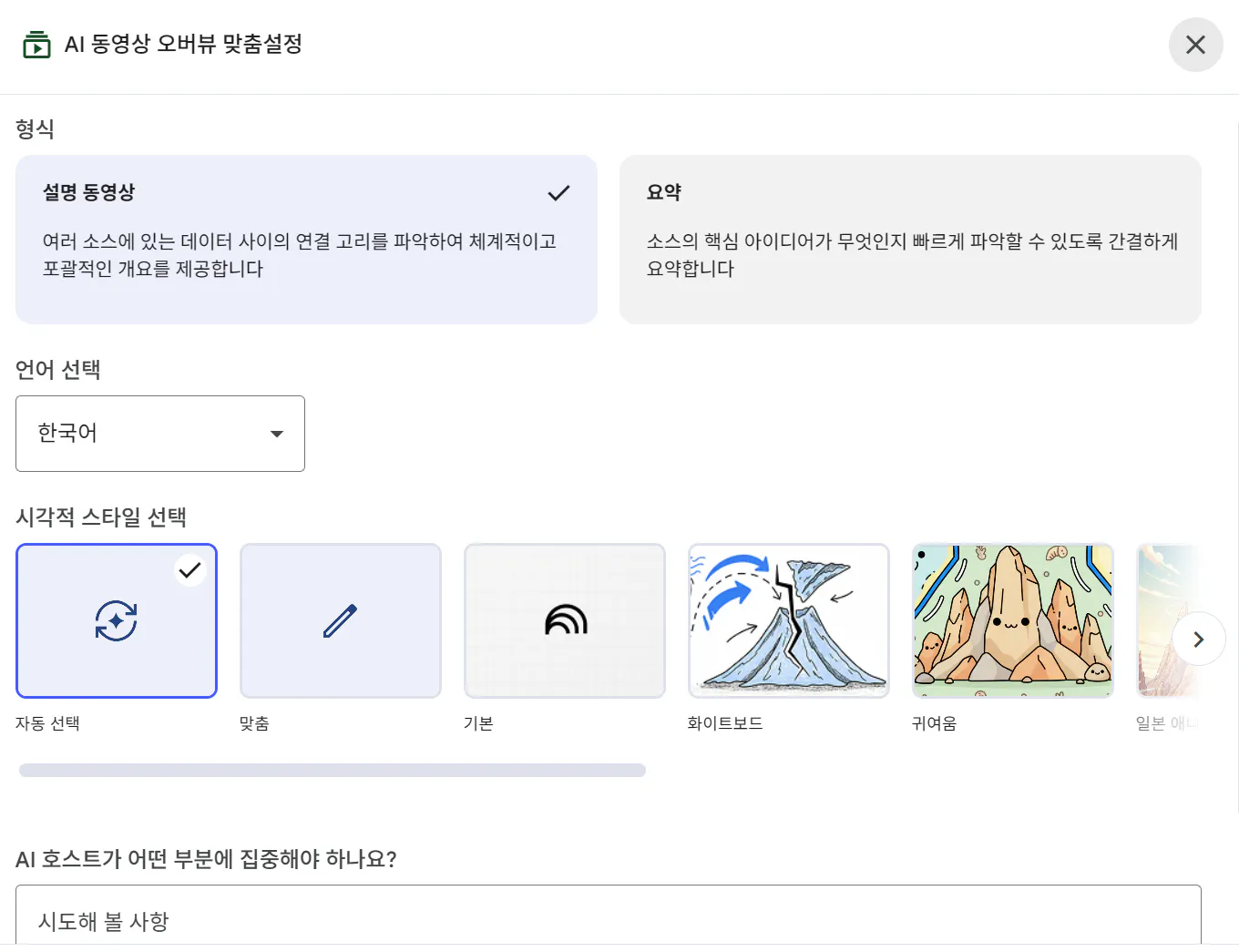Click the checkmark badge on 자동 선택
This screenshot has height=952, width=1239.
(189, 570)
